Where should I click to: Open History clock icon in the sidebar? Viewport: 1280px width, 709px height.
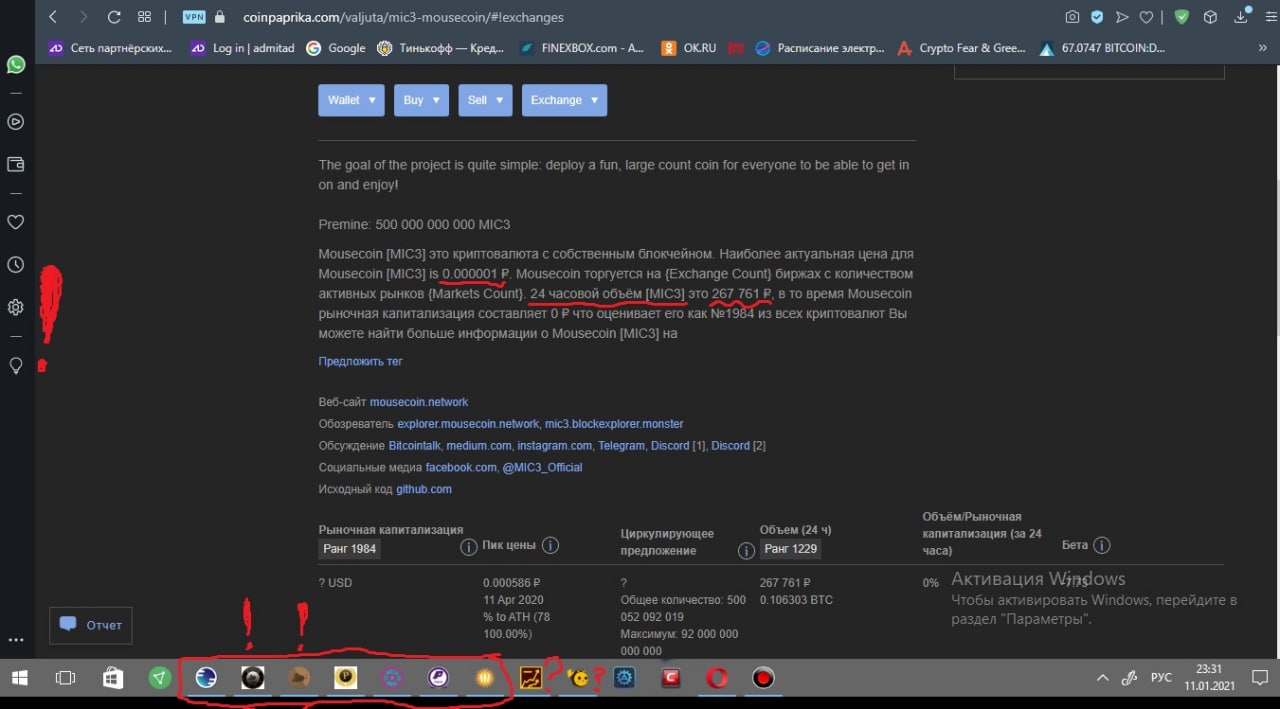click(16, 265)
